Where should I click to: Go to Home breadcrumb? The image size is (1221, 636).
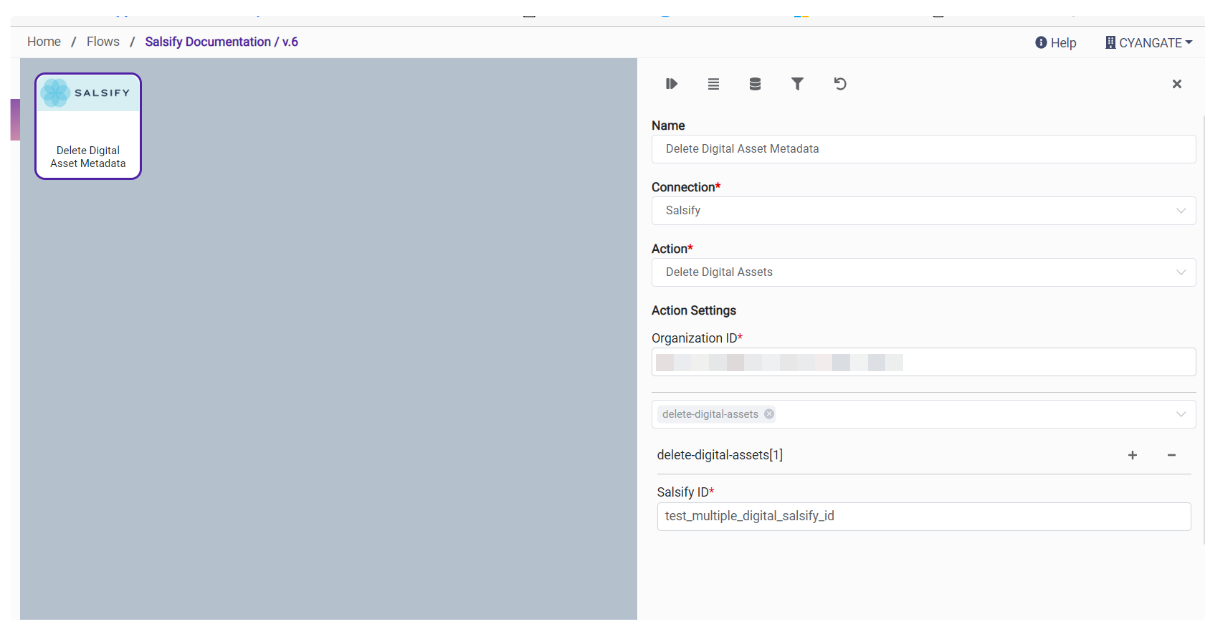[x=44, y=42]
